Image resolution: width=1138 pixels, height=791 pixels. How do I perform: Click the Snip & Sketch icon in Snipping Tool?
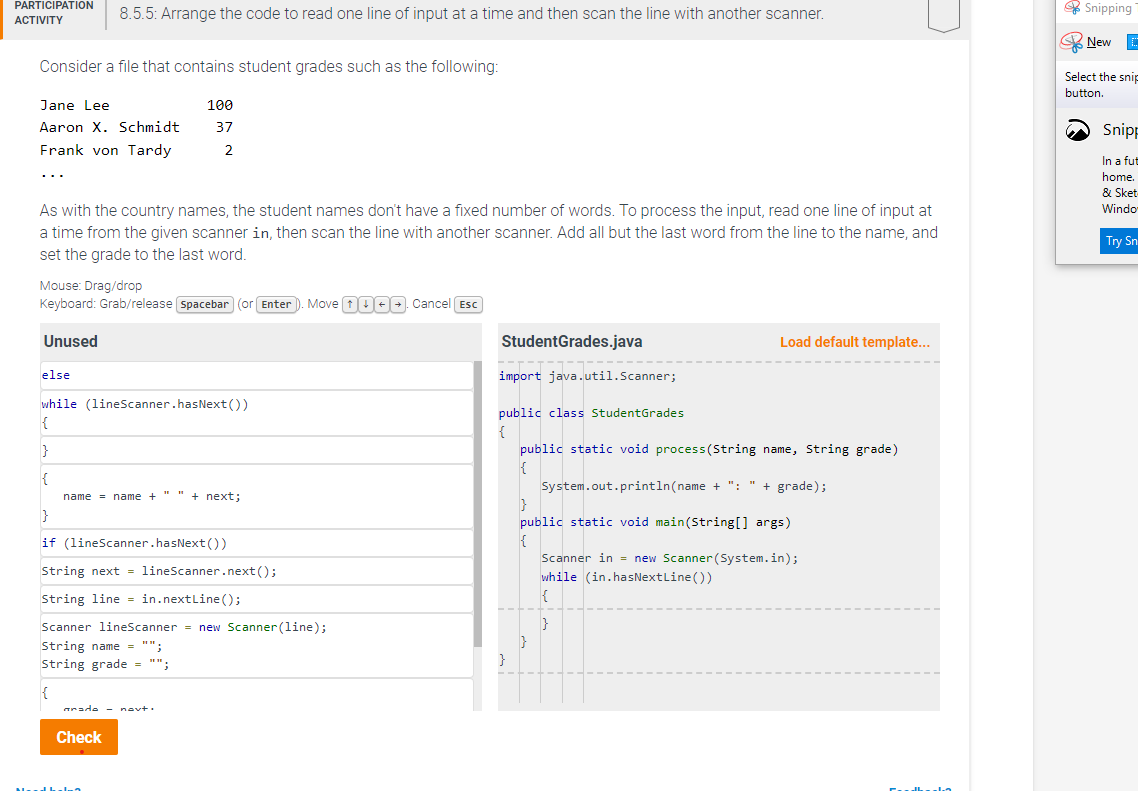pos(1078,131)
